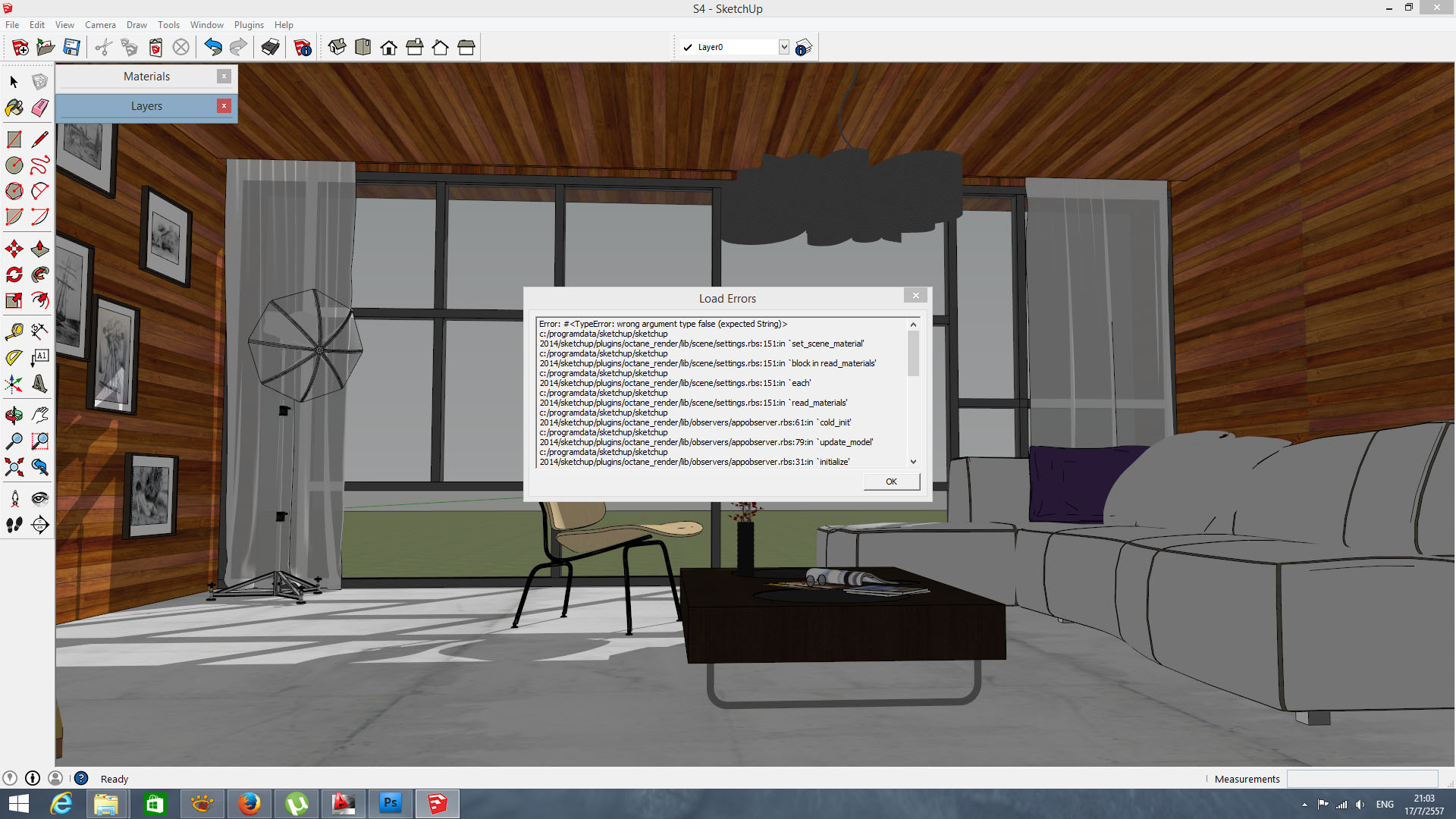Open the Camera menu

pos(100,25)
